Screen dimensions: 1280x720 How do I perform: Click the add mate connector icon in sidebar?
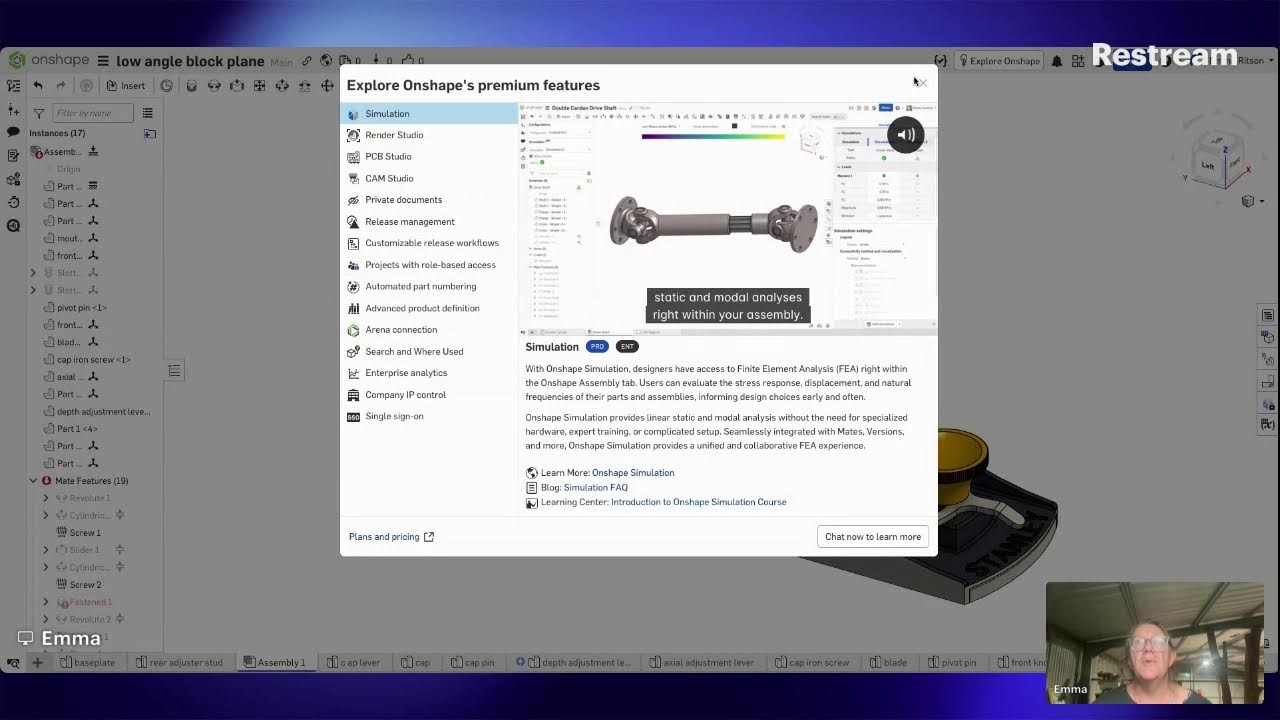click(13, 109)
